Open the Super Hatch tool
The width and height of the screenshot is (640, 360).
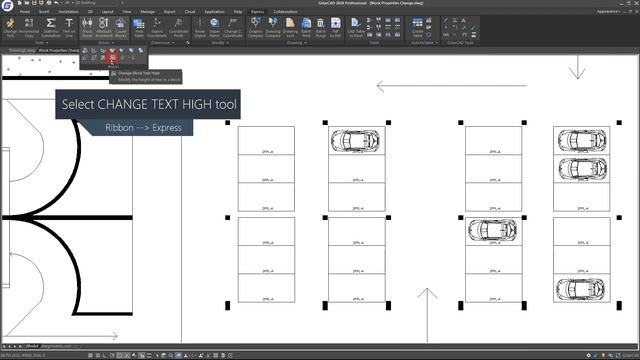[x=215, y=28]
